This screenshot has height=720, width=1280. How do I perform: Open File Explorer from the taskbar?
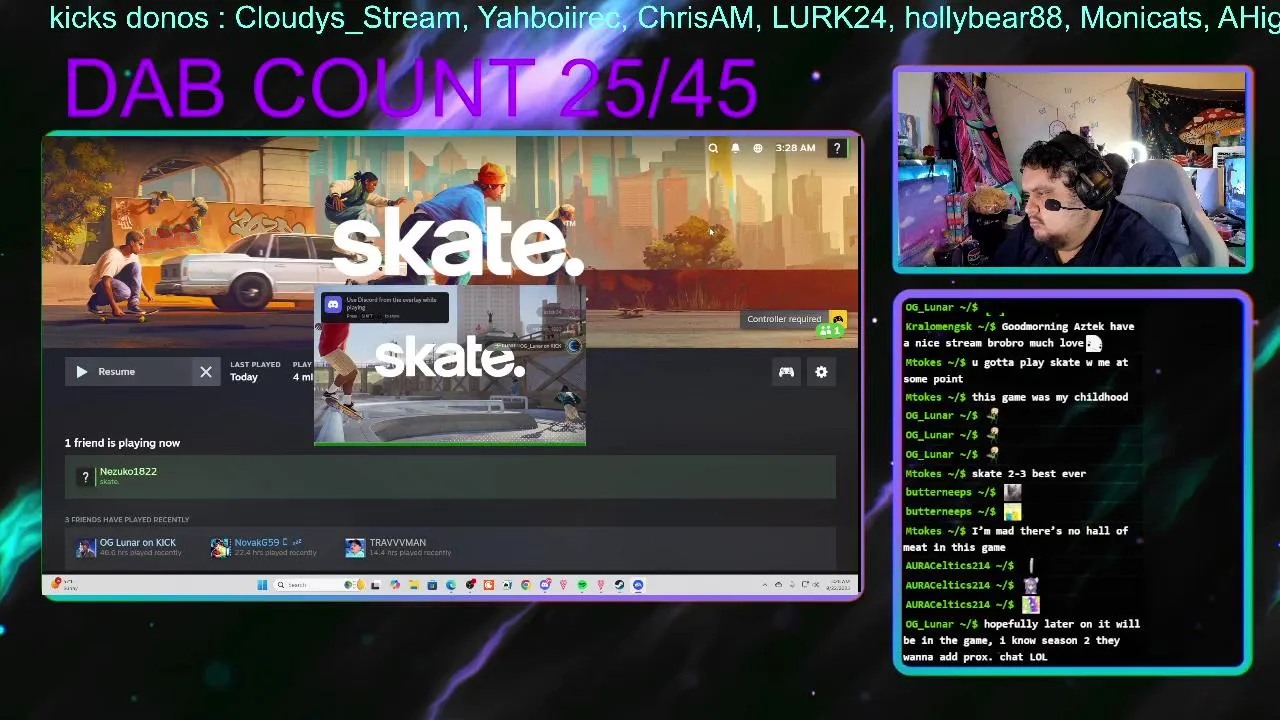(x=414, y=585)
